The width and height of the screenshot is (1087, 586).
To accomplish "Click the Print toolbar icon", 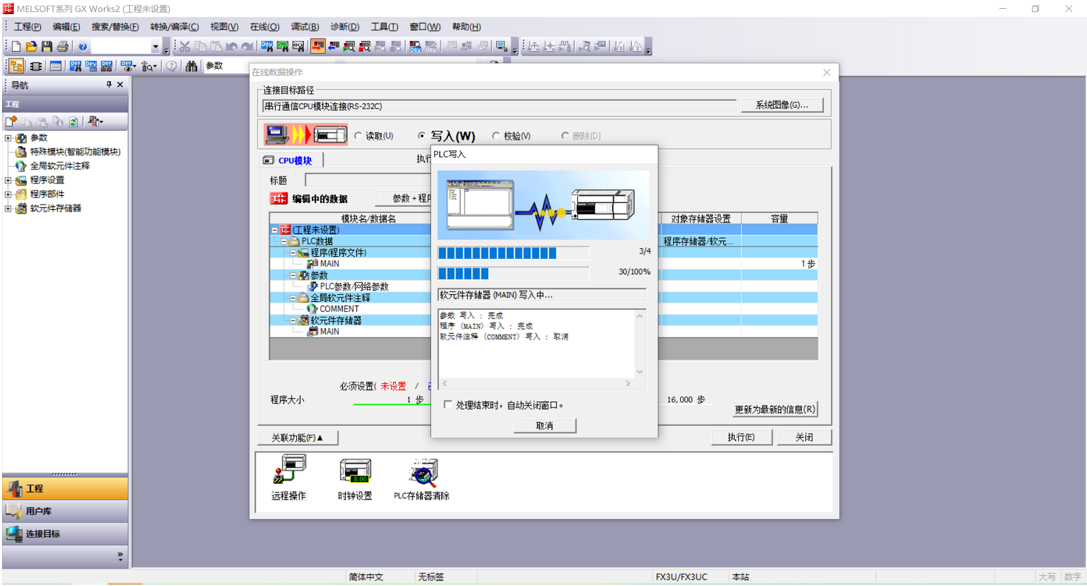I will (x=63, y=46).
